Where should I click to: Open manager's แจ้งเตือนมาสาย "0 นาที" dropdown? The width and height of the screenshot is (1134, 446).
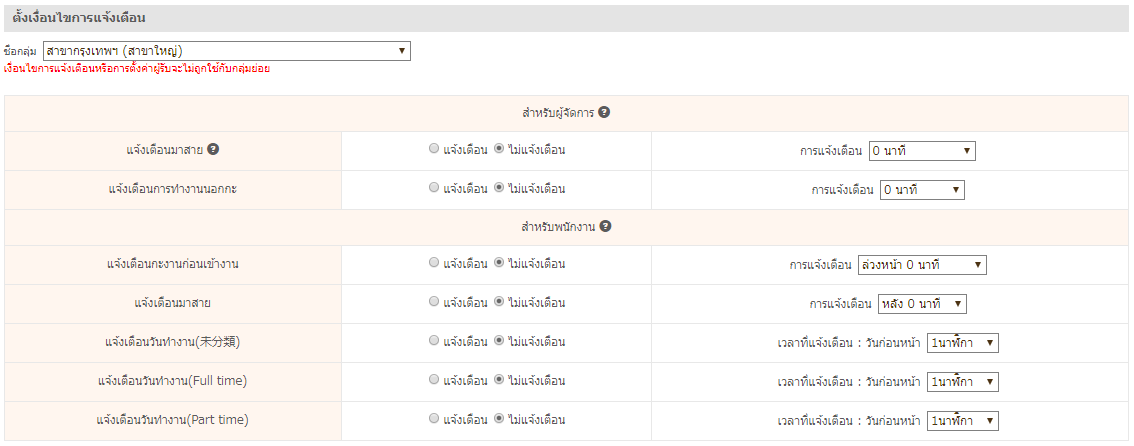pyautogui.click(x=921, y=151)
